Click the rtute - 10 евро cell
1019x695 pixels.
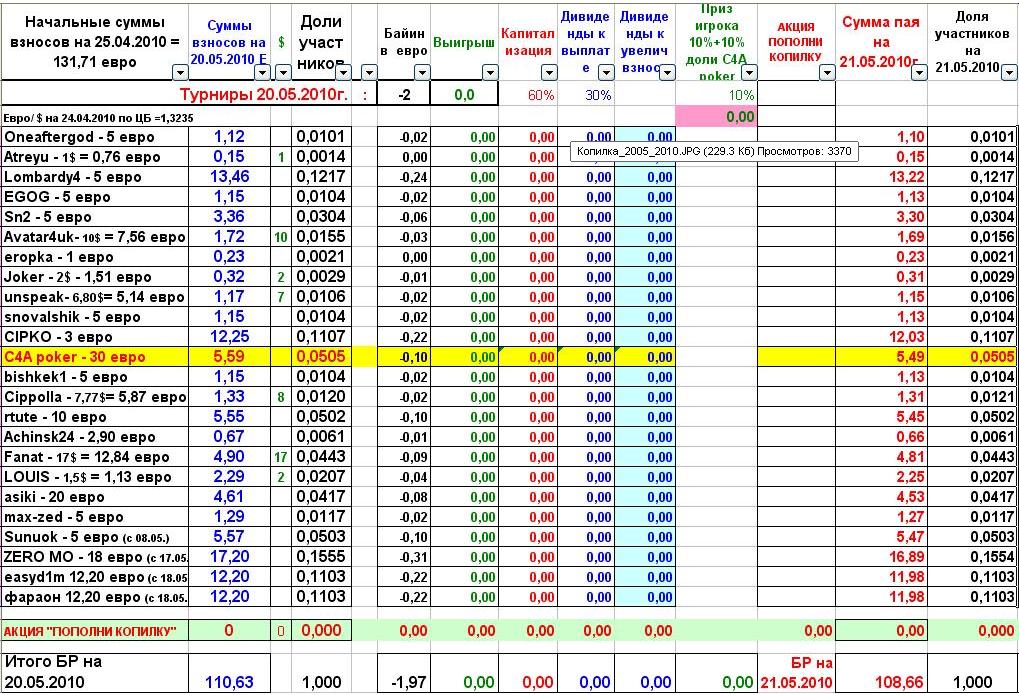[95, 417]
